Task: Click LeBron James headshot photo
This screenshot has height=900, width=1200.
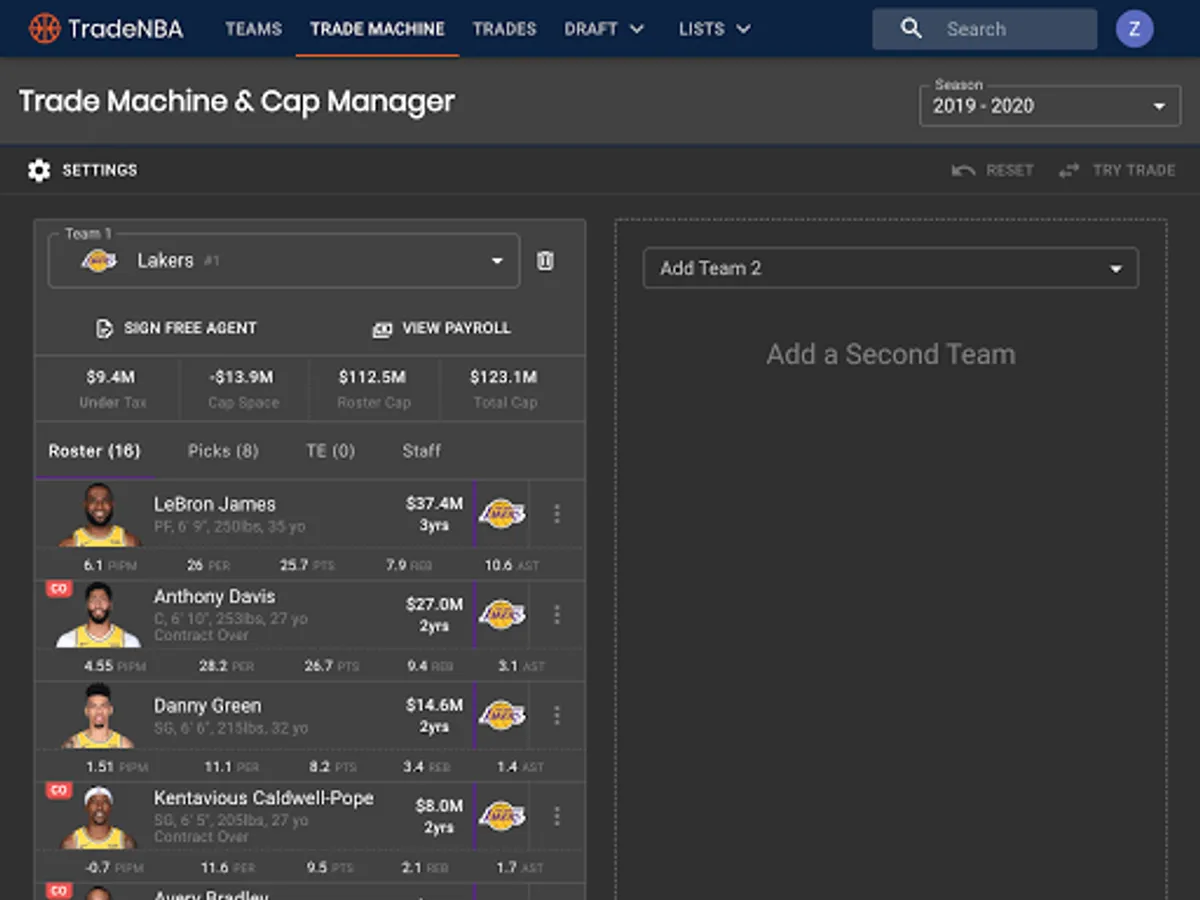Action: click(99, 515)
